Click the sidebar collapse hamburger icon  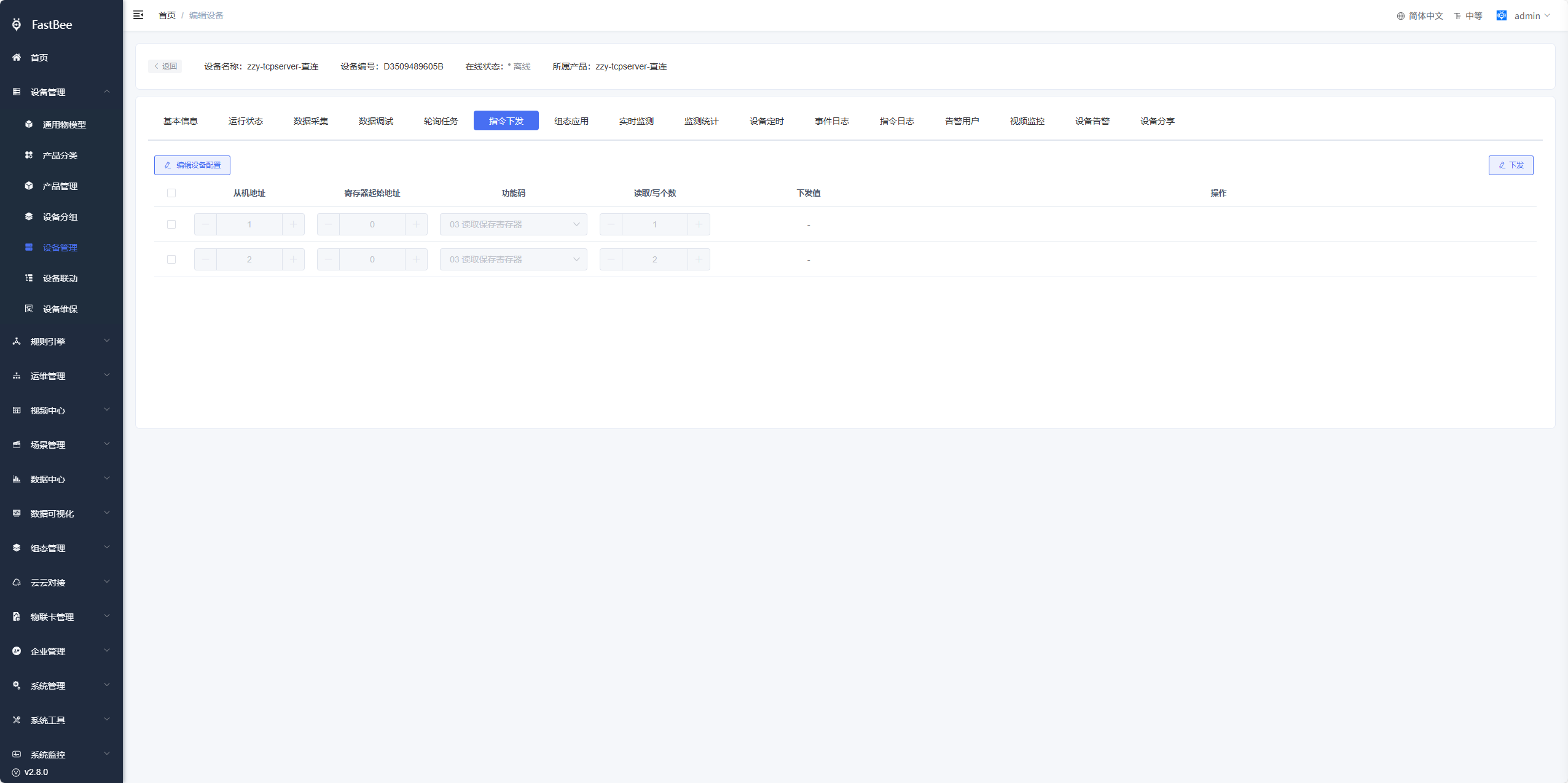(138, 15)
